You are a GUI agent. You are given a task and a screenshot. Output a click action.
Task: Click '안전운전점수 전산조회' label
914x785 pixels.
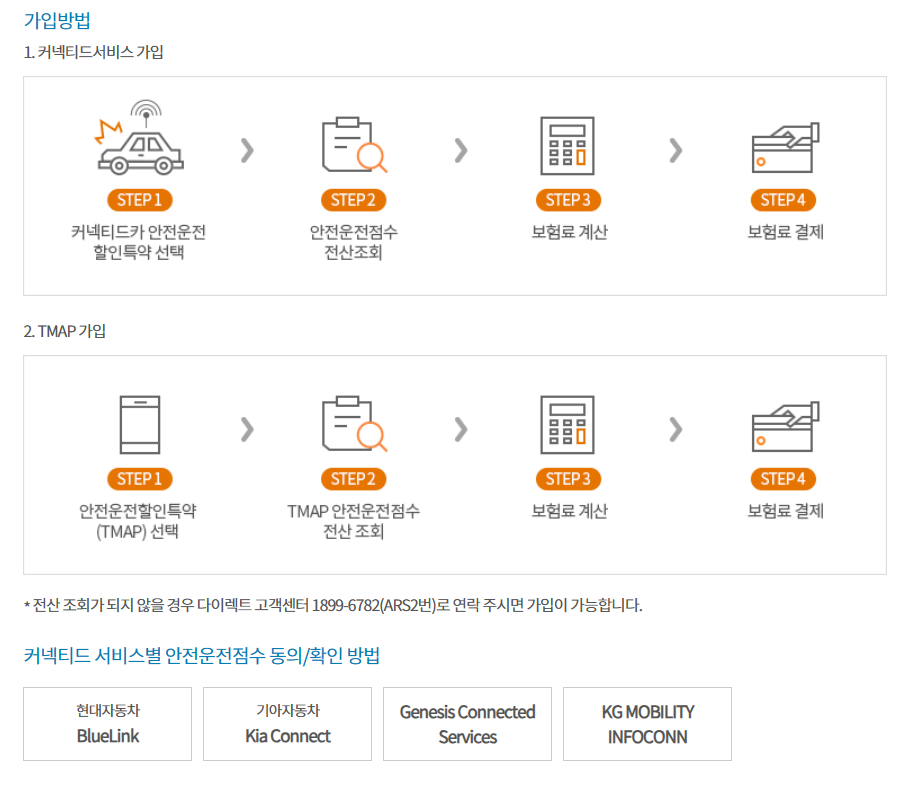[x=354, y=242]
